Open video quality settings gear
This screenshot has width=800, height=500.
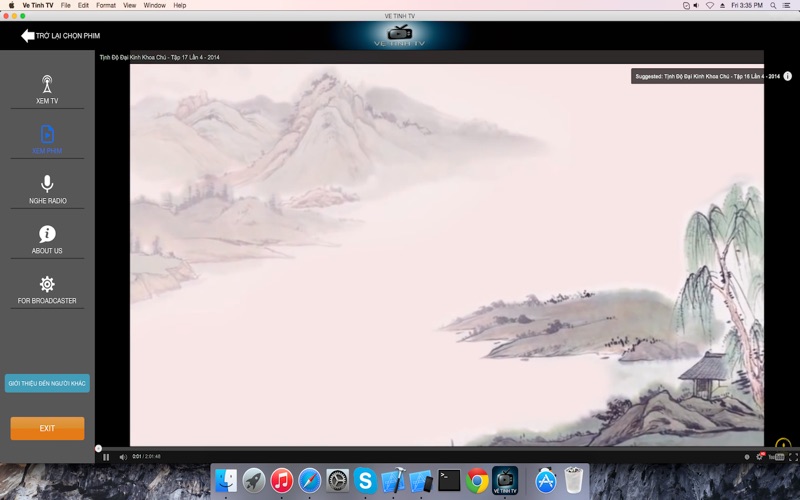(760, 457)
